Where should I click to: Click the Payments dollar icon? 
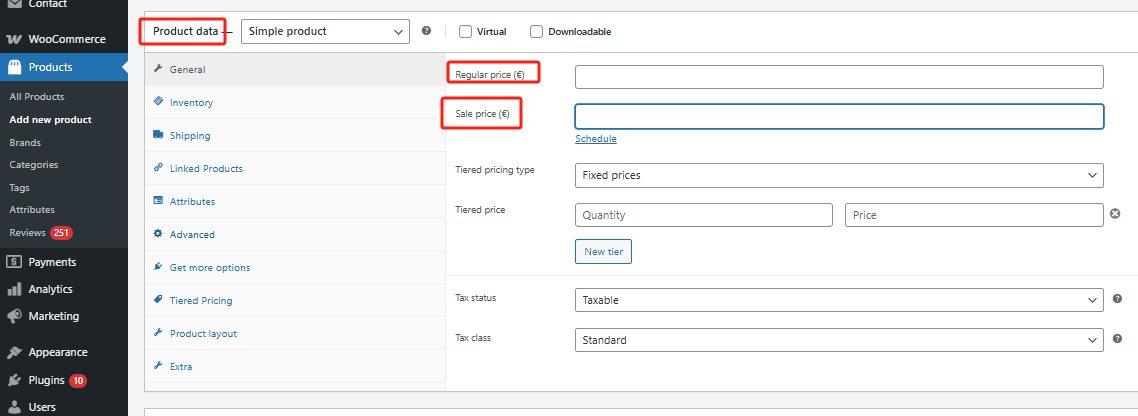14,262
